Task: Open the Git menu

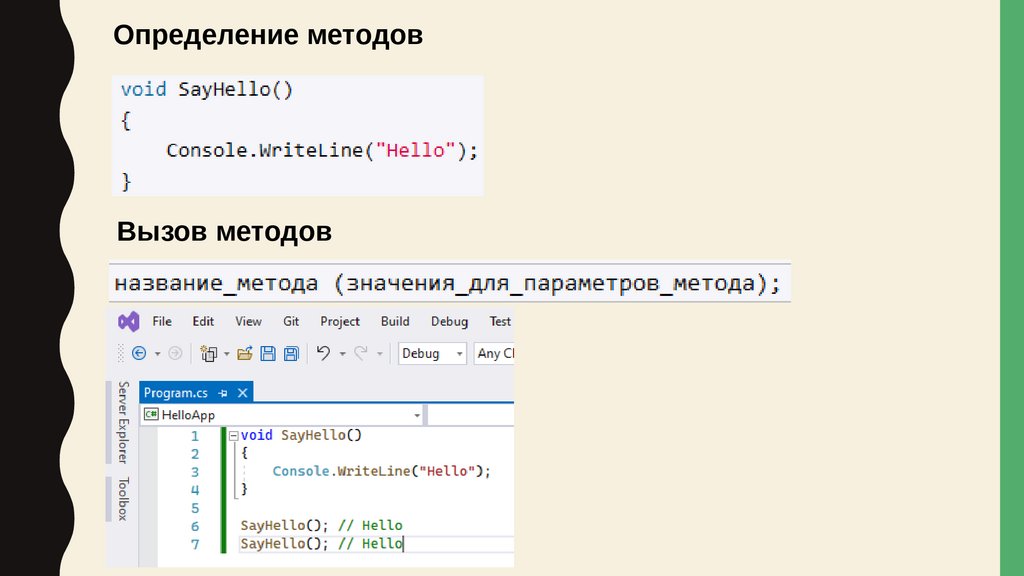Action: pyautogui.click(x=291, y=321)
